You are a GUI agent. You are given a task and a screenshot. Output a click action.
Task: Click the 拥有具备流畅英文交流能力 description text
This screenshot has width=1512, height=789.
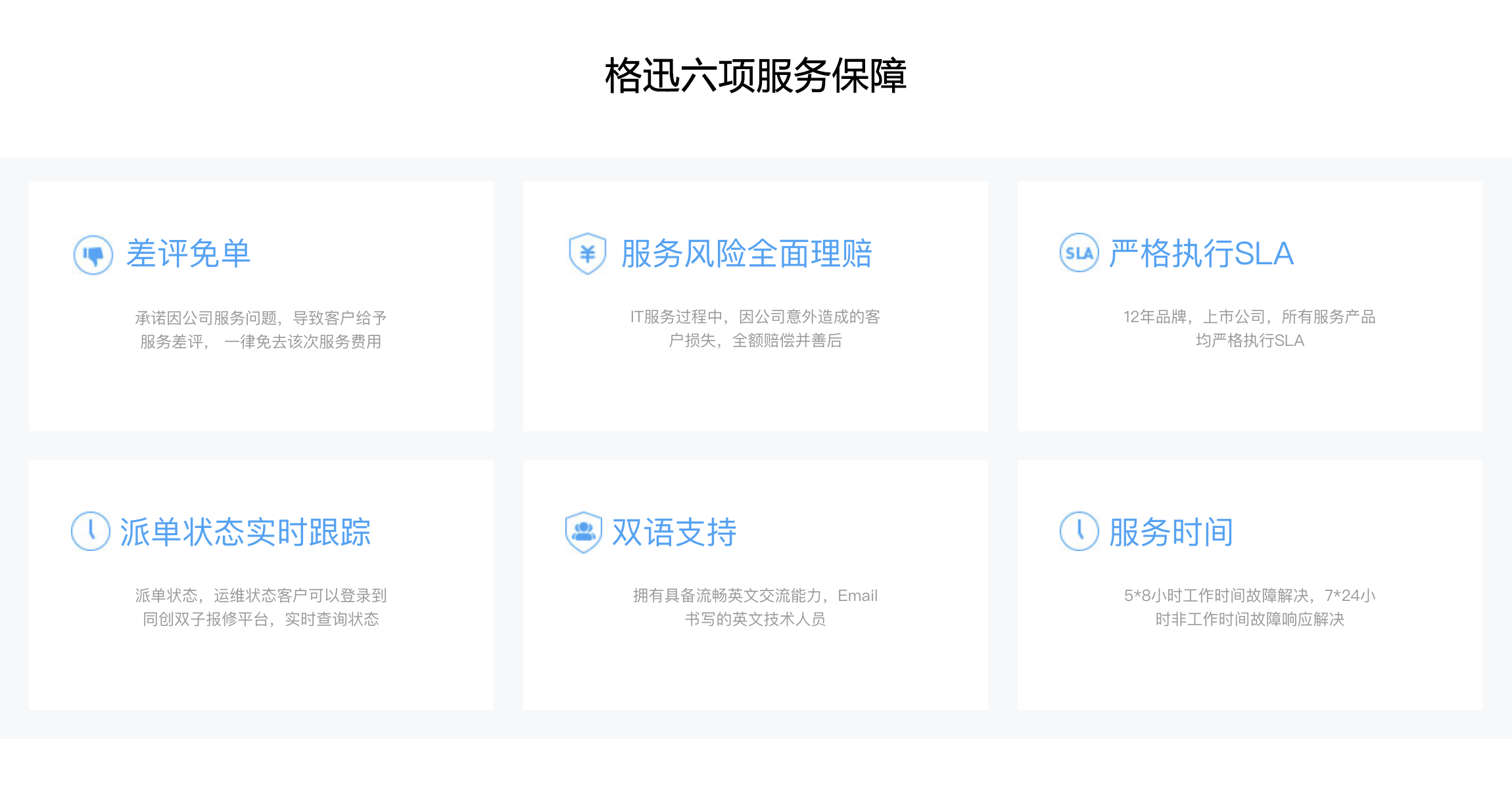(755, 596)
